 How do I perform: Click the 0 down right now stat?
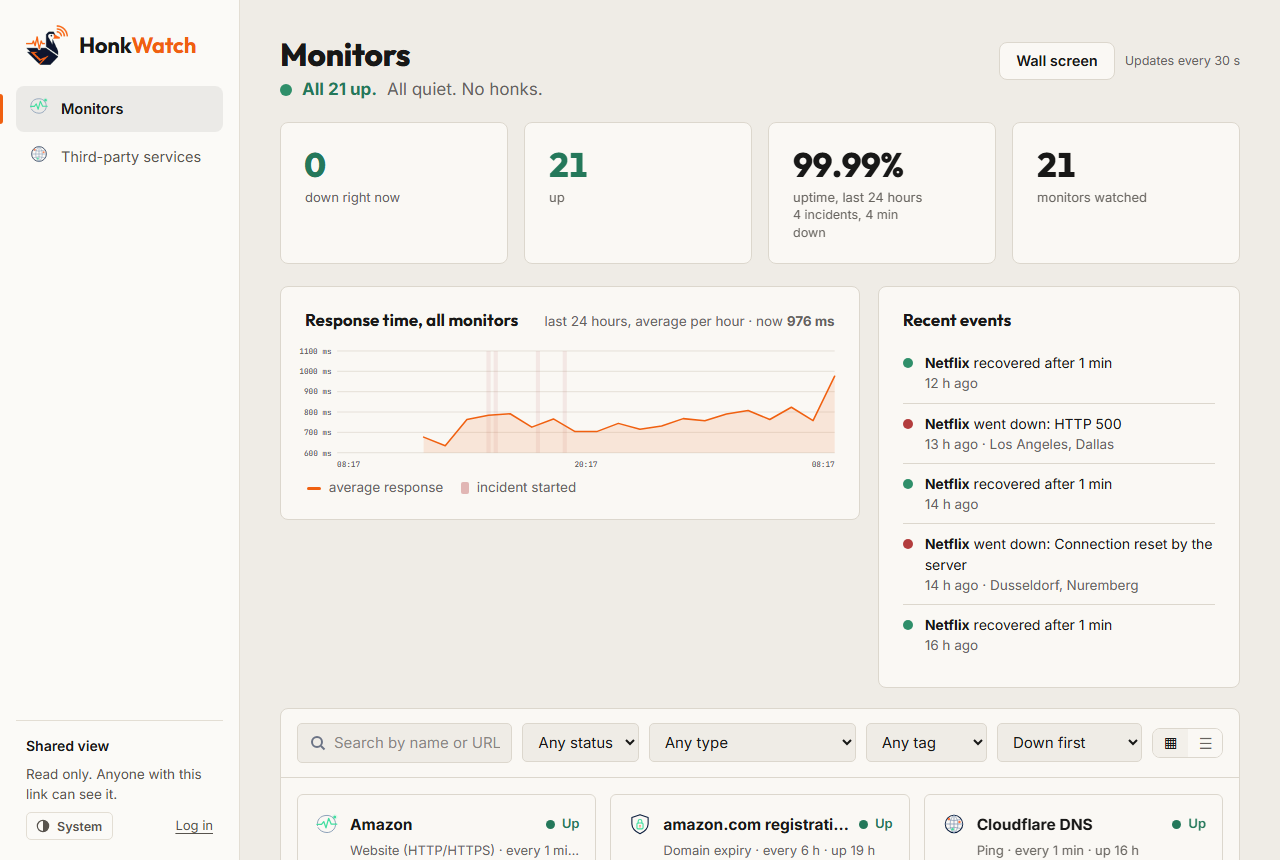tap(394, 193)
